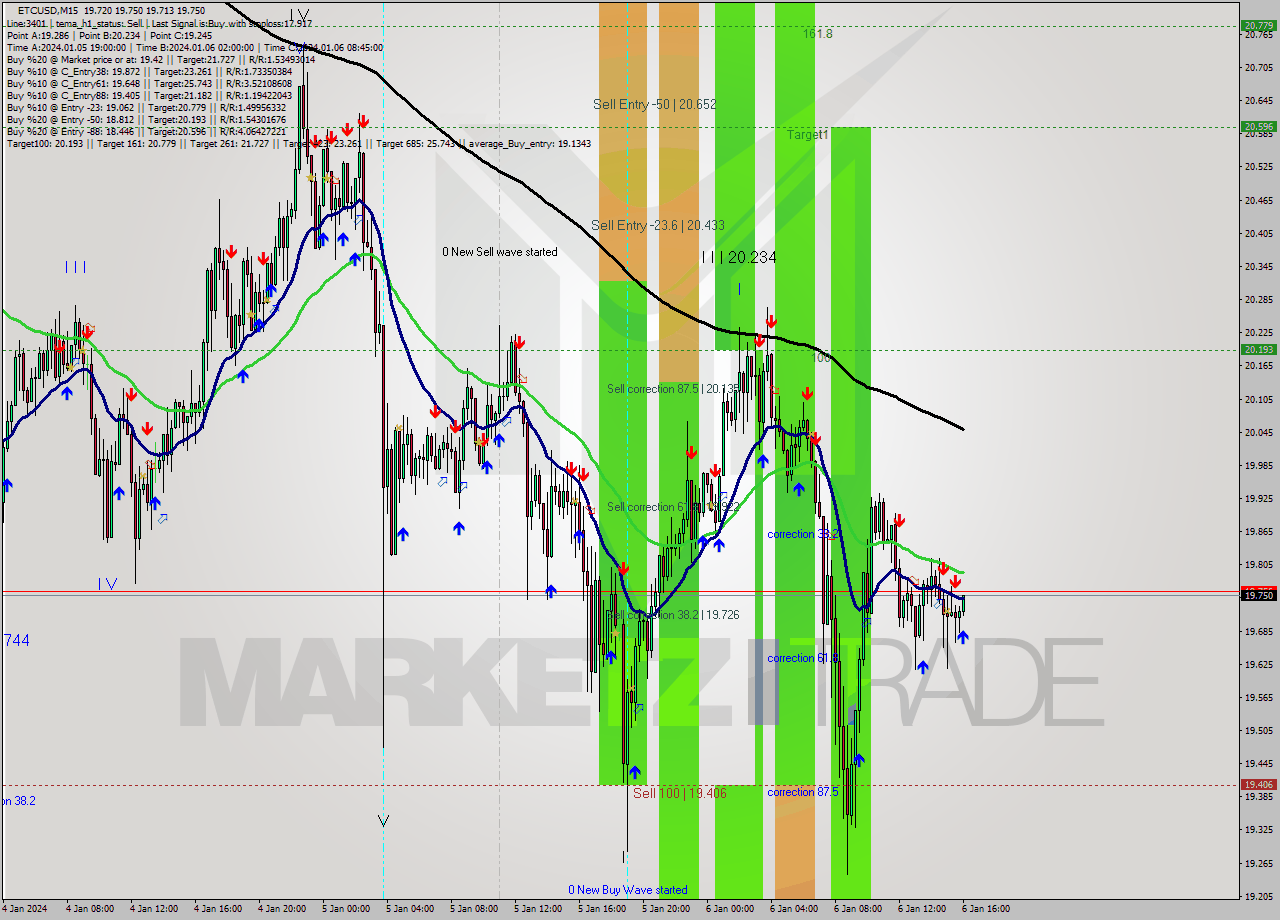Click the green 20.779 price level tag

coord(1258,25)
